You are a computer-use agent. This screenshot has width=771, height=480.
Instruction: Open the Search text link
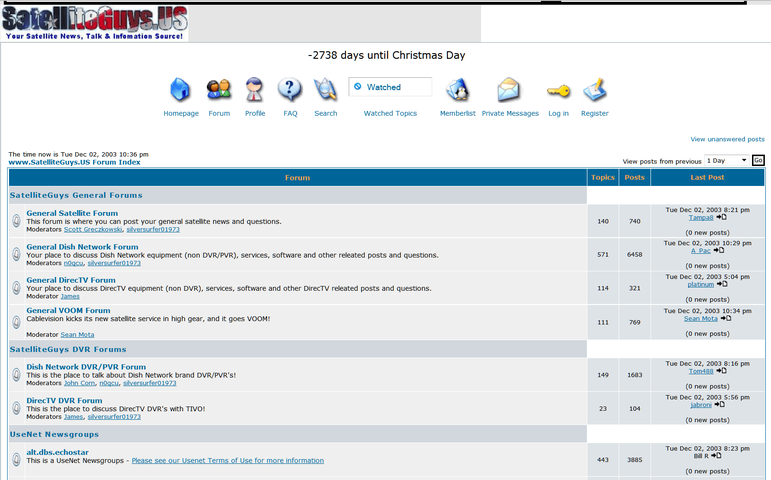(x=326, y=113)
